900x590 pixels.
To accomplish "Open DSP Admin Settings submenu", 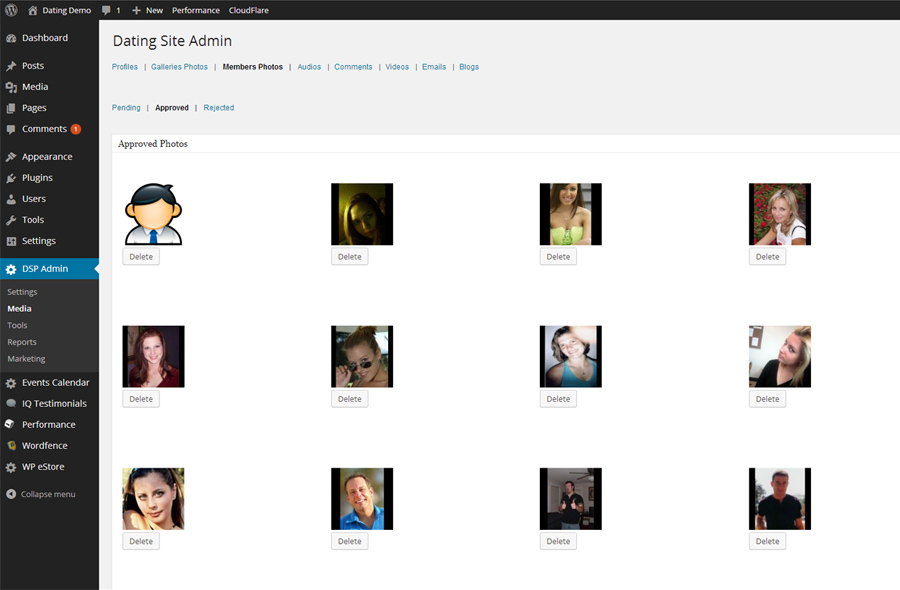I will (x=22, y=292).
